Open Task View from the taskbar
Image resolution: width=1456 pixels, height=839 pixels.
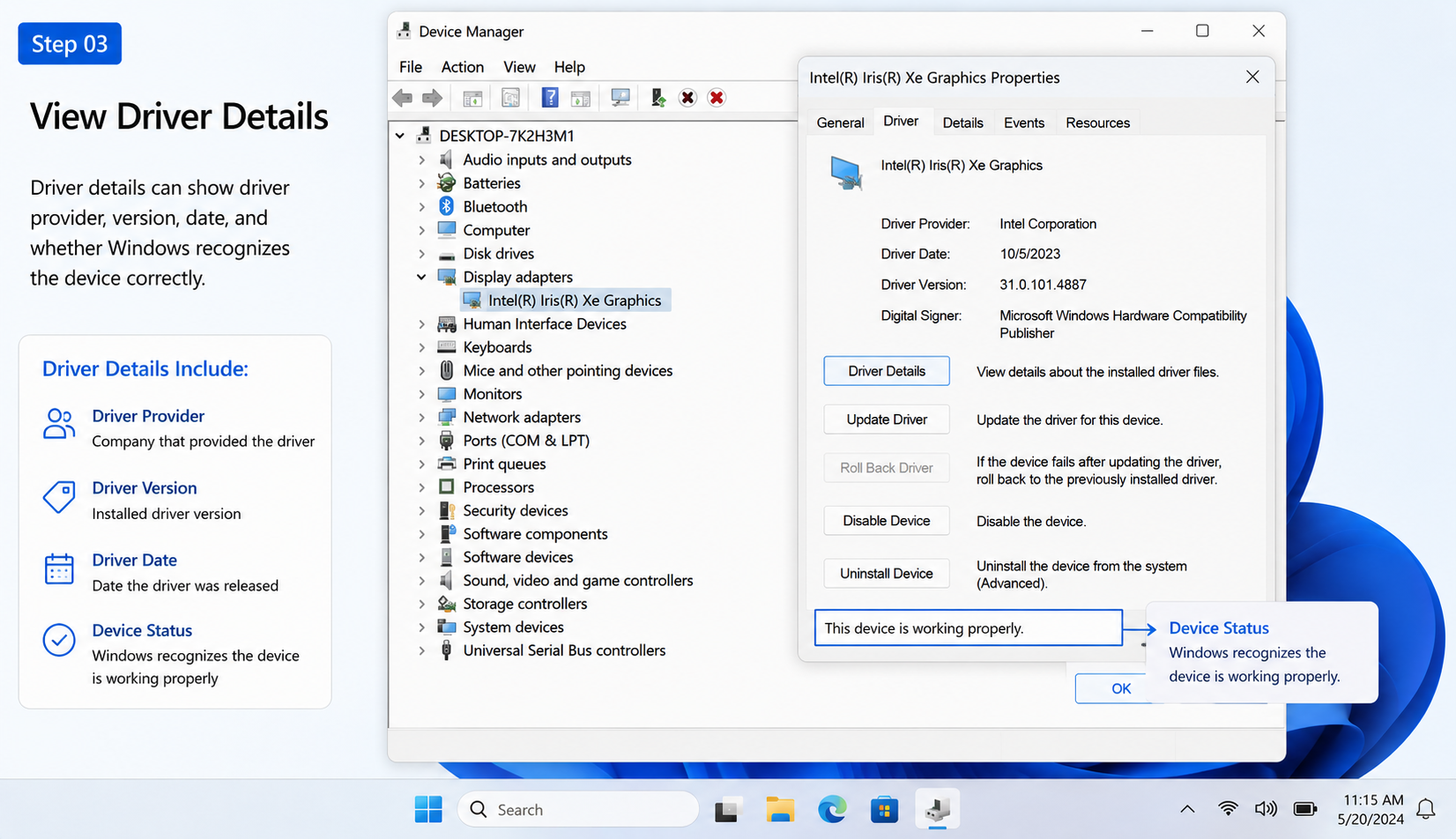[x=728, y=809]
